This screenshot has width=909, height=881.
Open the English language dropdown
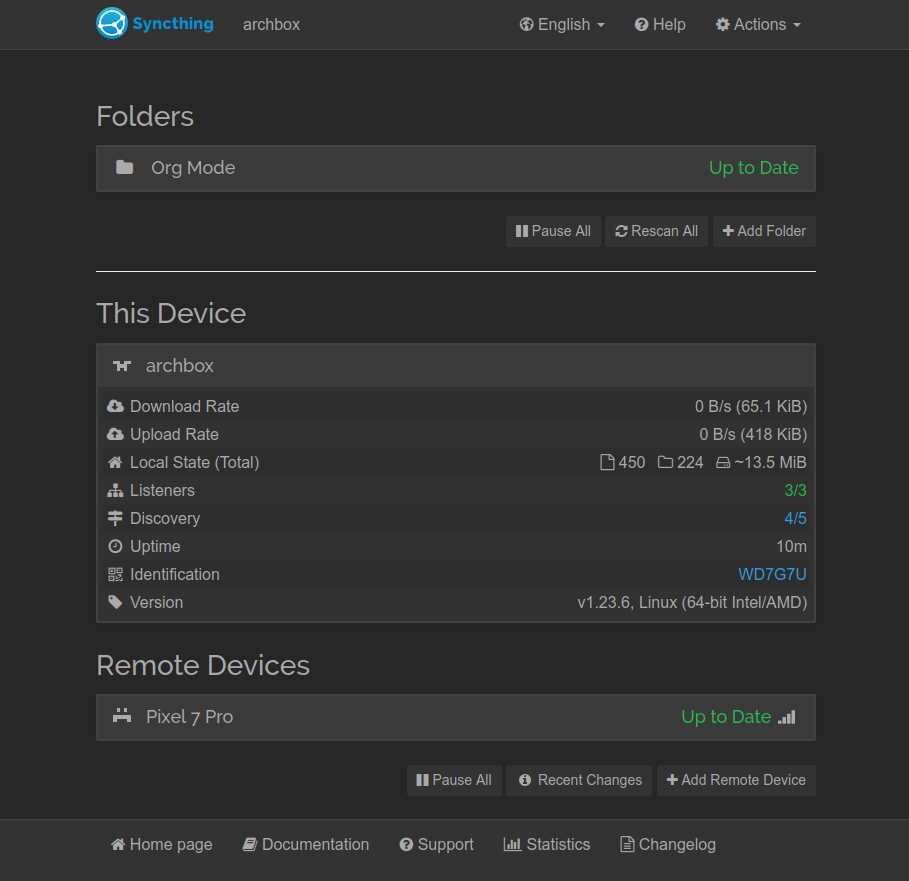point(562,24)
